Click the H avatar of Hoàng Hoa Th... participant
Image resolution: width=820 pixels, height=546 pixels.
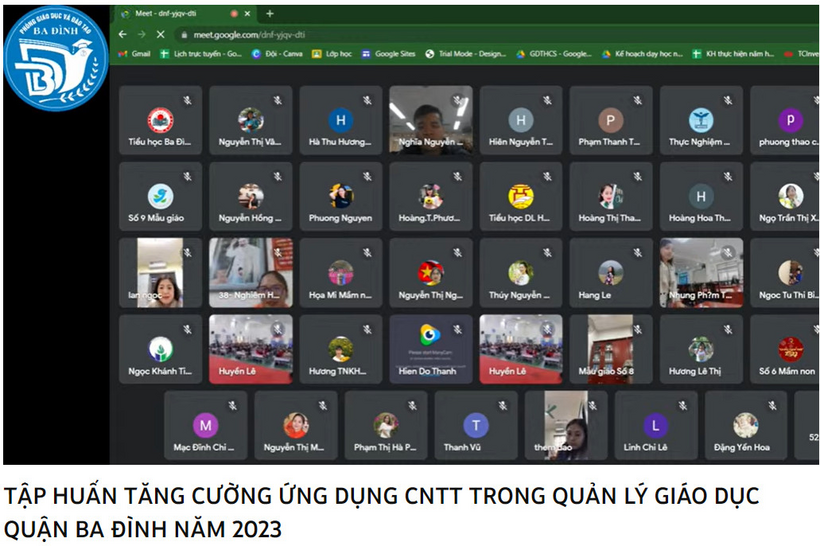(701, 197)
